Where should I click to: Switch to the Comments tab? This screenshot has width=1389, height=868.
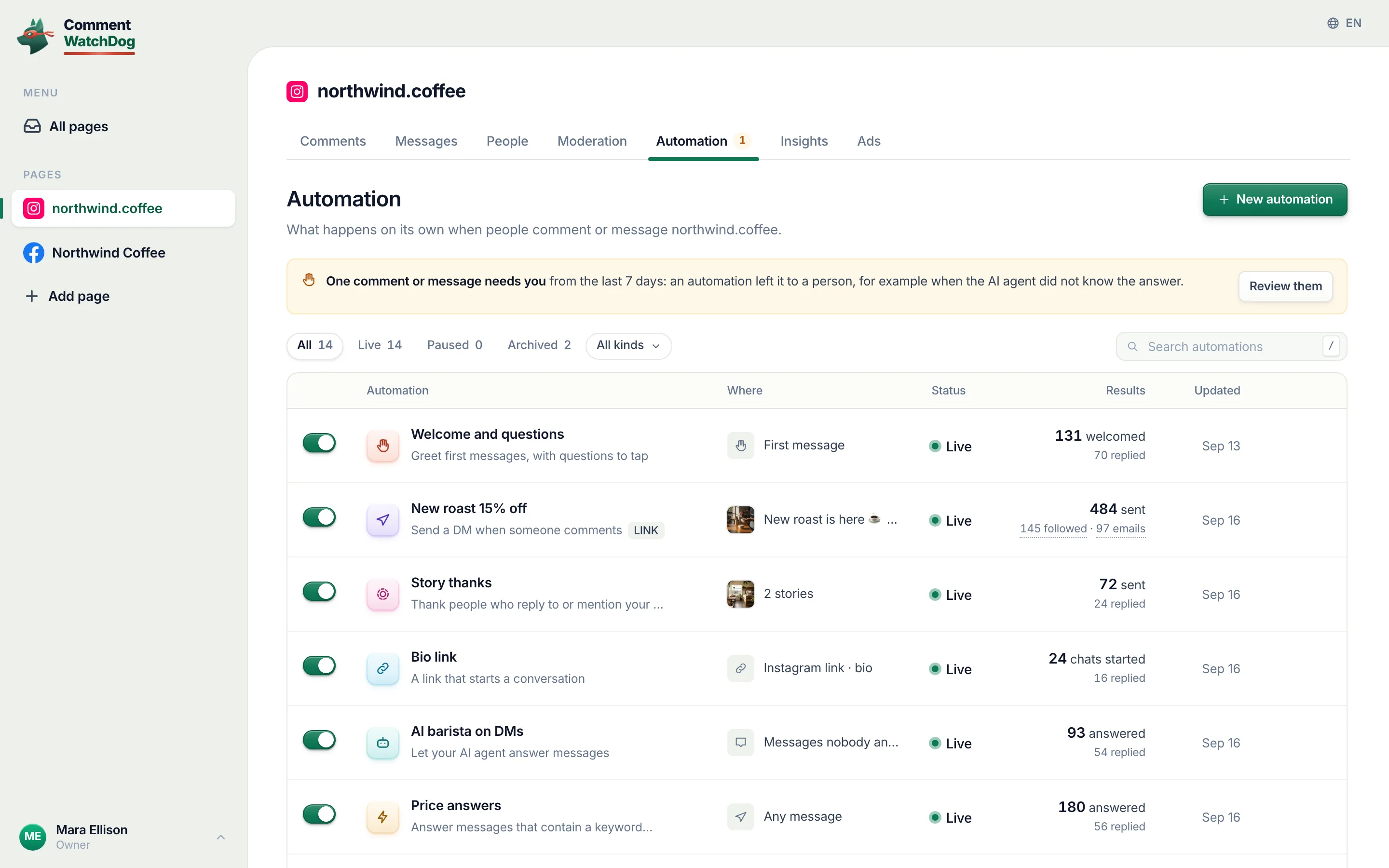click(333, 141)
